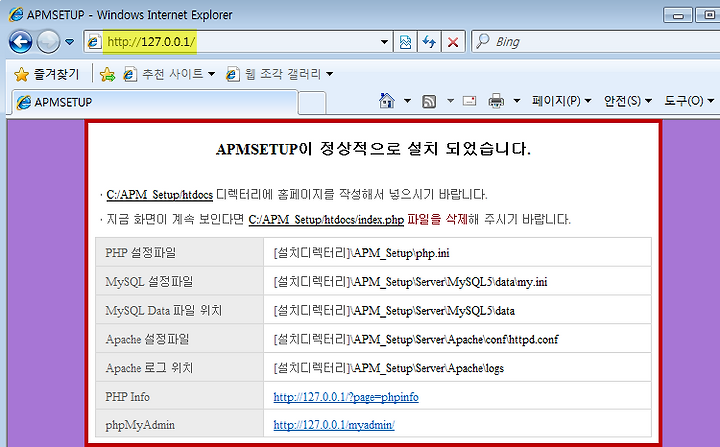Click the Apache\logs path value cell
The width and height of the screenshot is (720, 447).
pos(457,368)
